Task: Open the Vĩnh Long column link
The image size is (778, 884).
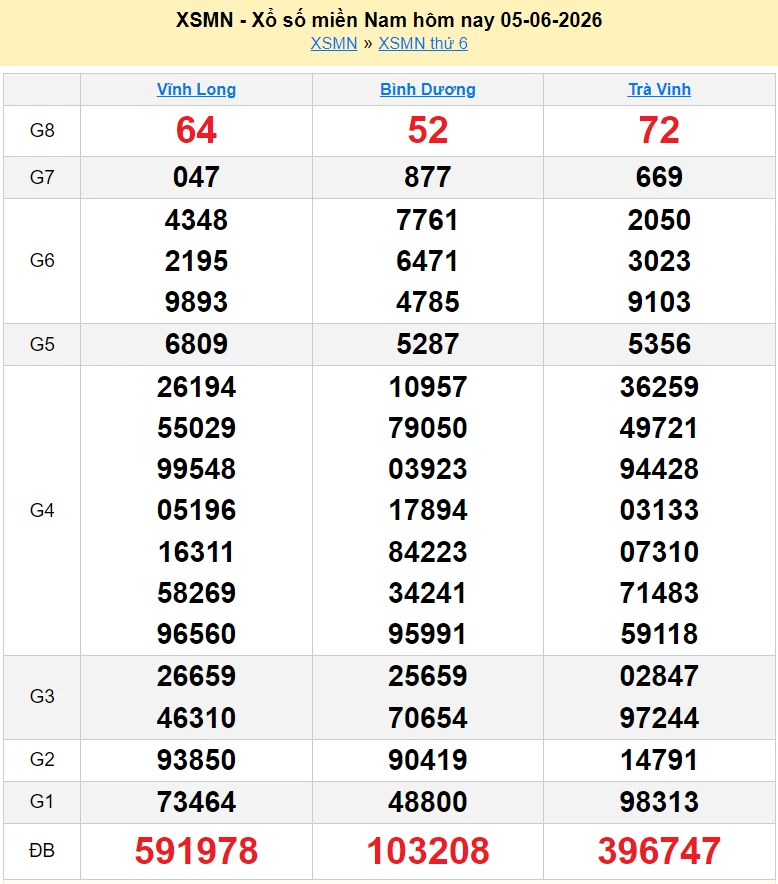Action: pos(196,89)
